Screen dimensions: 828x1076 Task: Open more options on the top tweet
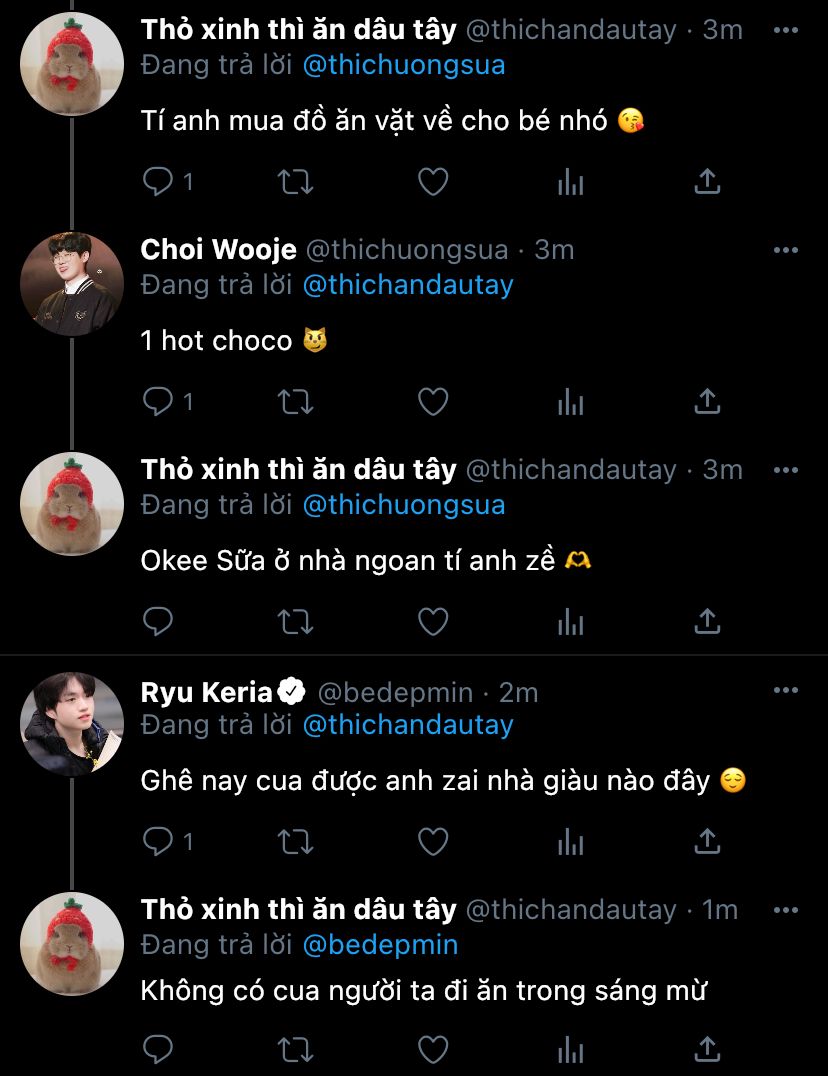(x=786, y=30)
